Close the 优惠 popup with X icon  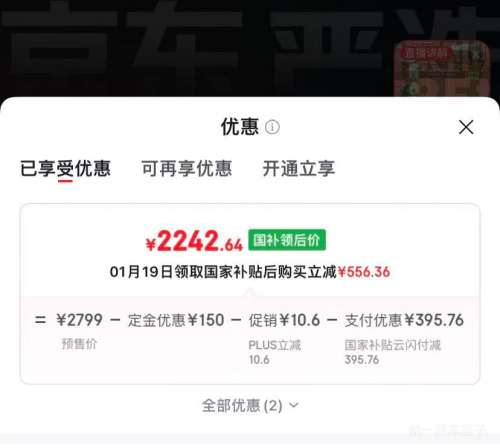(466, 127)
